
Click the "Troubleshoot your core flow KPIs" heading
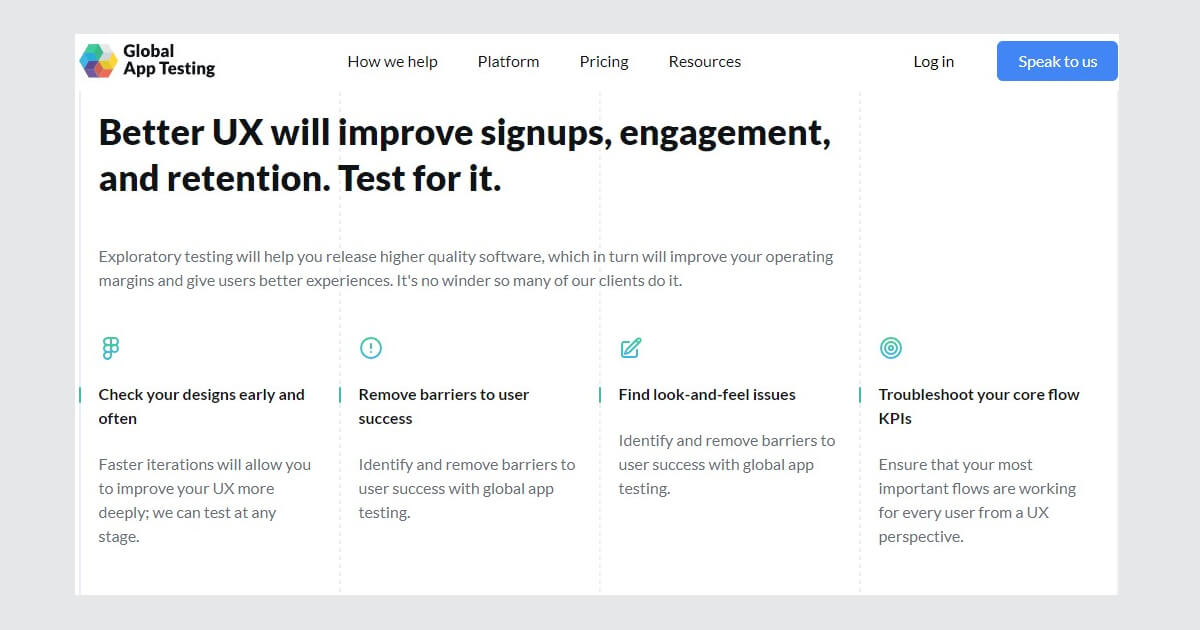978,406
